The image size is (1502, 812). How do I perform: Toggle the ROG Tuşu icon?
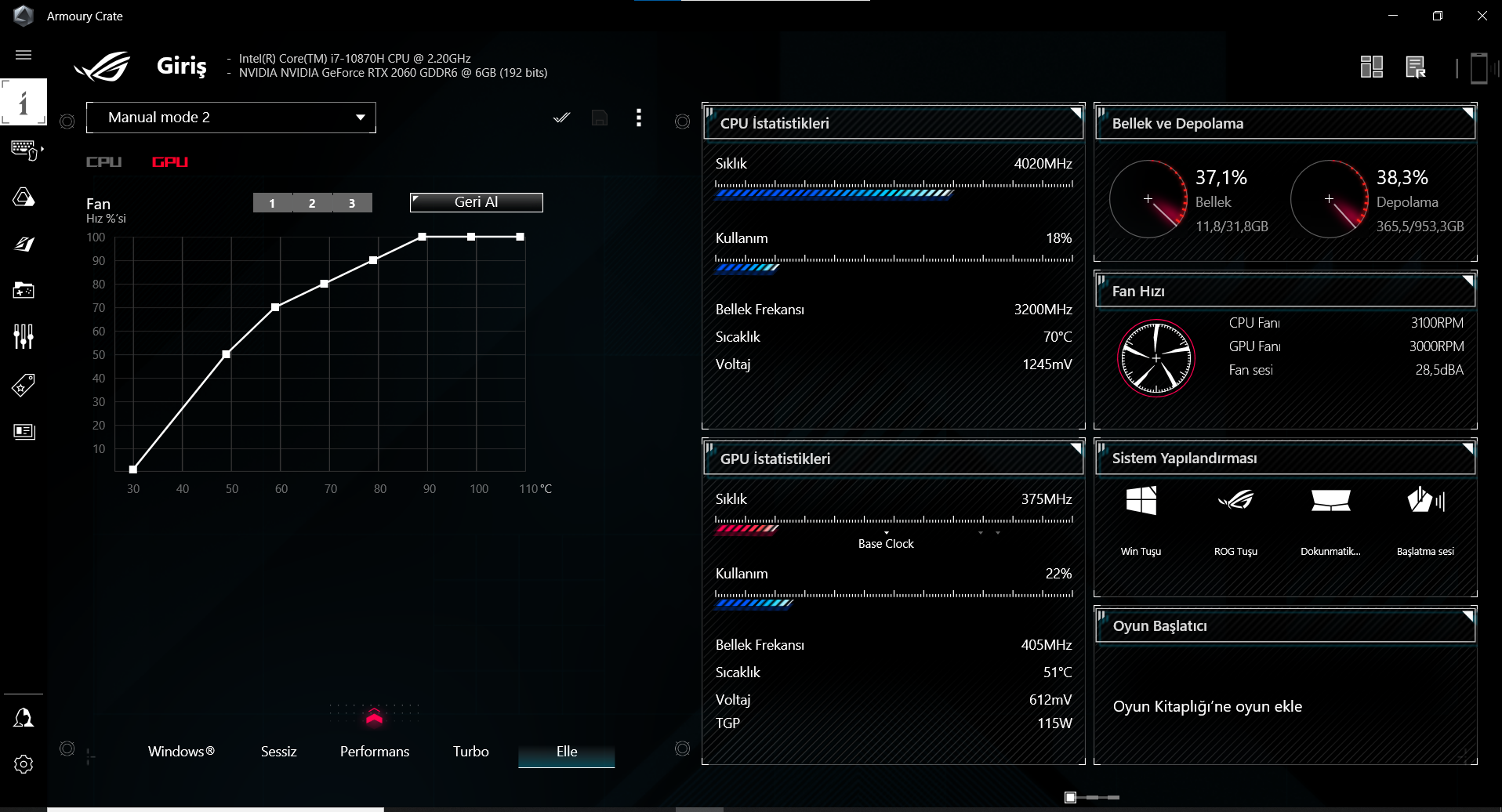tap(1235, 500)
